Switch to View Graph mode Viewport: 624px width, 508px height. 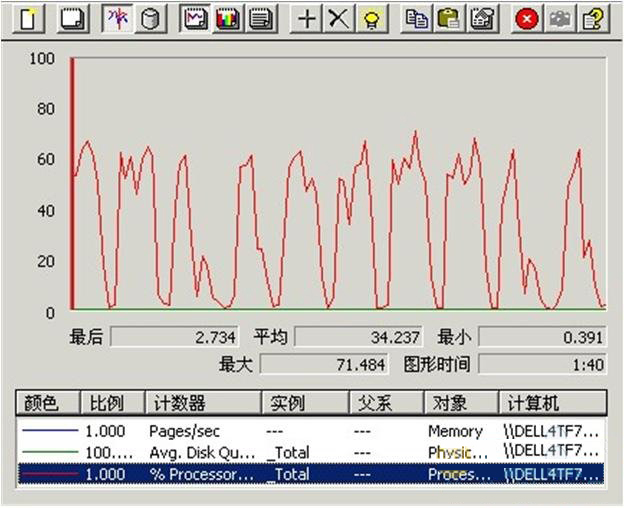[195, 19]
